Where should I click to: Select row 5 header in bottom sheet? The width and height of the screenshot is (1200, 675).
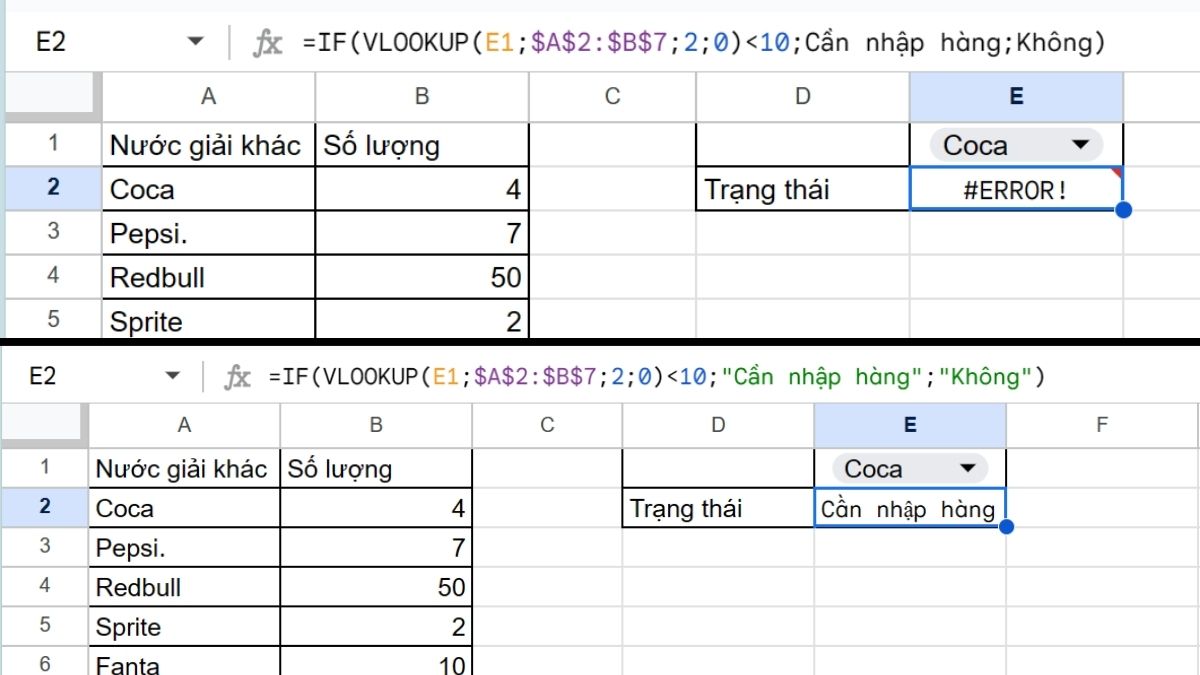coord(44,626)
